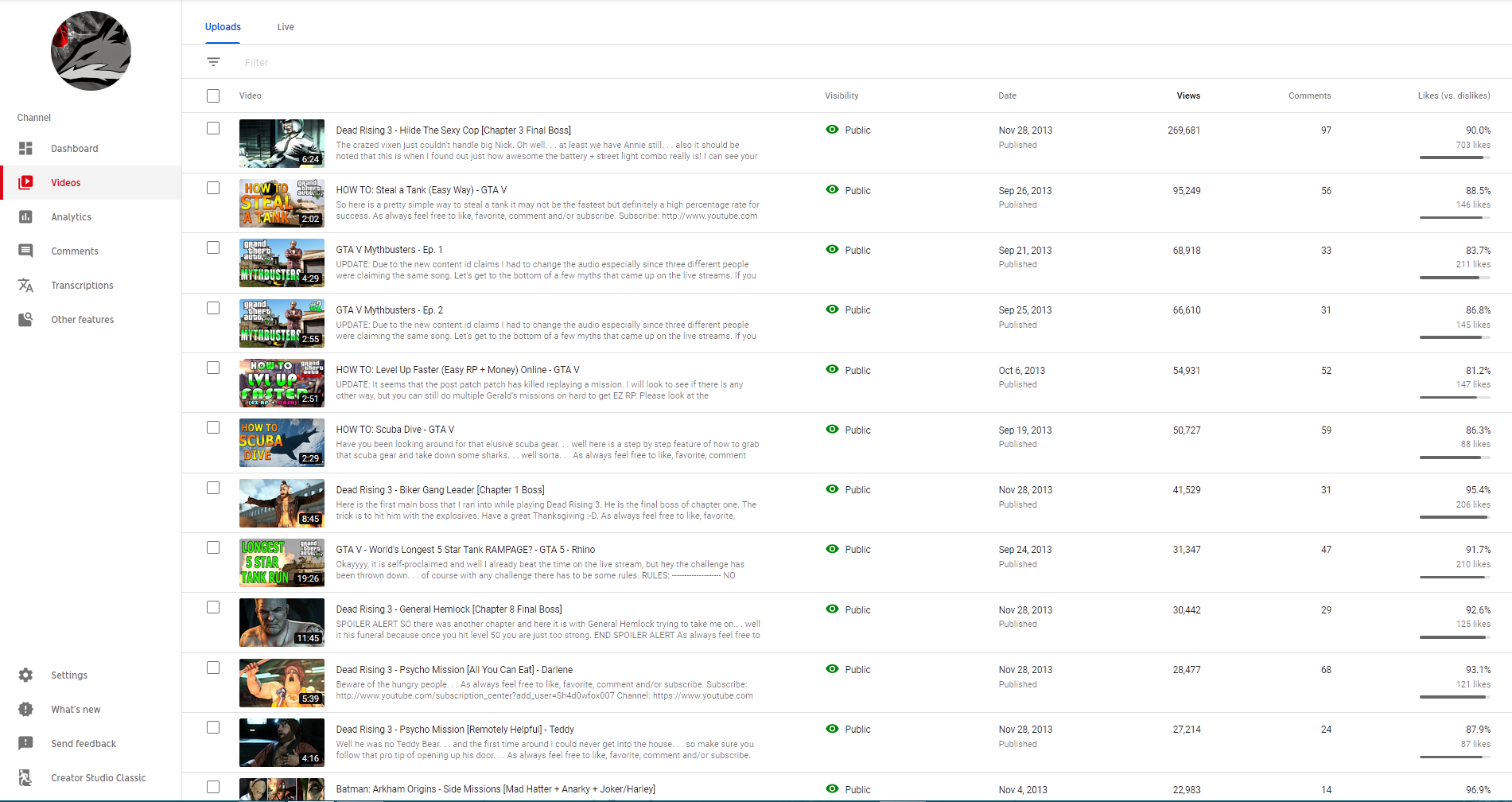The image size is (1512, 802).
Task: Open title 'GTA V Mythbusters - Ep. 1'
Action: (x=389, y=250)
